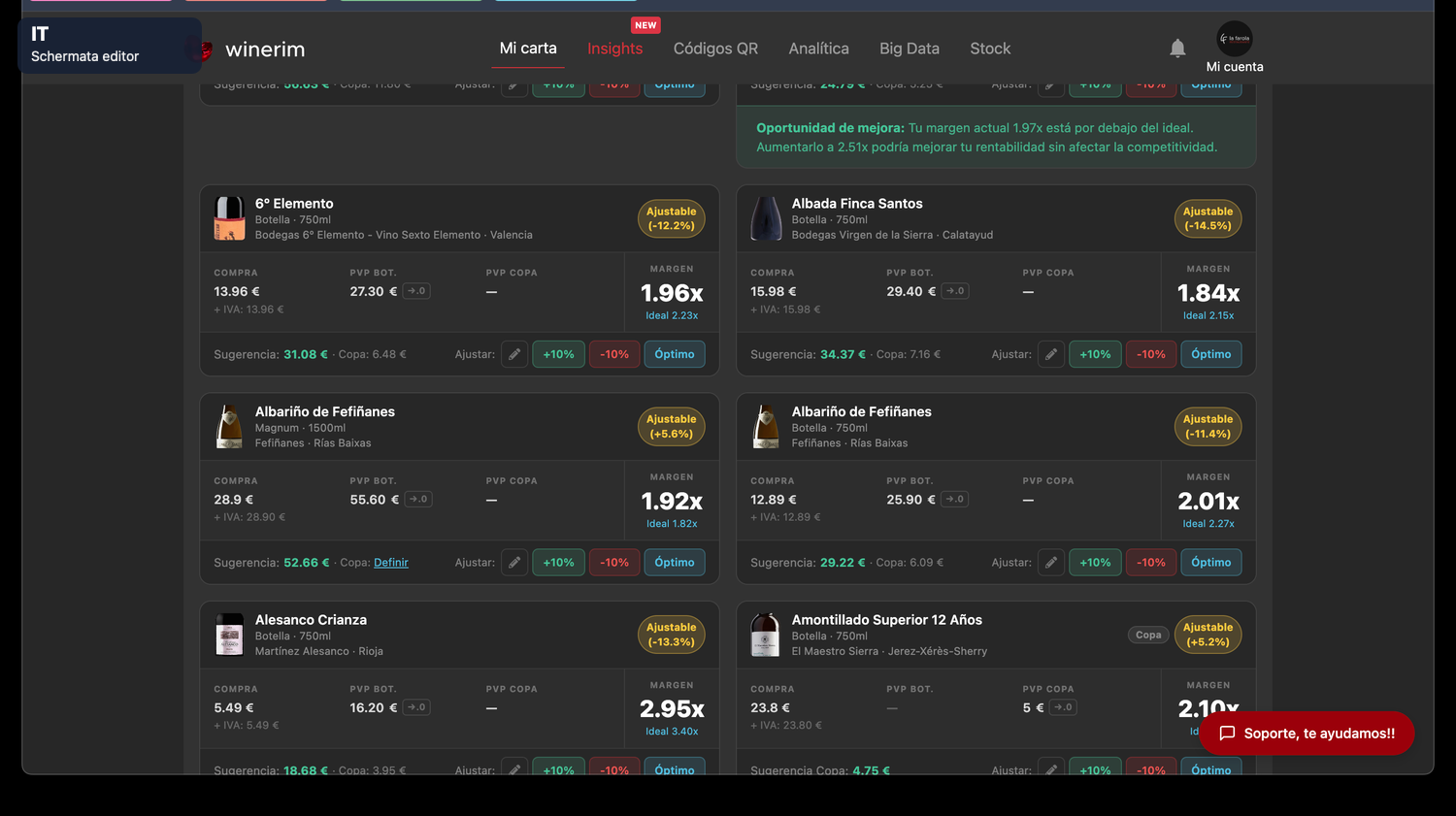Apply Óptimo on the Albariño Magnum card

coord(675,563)
